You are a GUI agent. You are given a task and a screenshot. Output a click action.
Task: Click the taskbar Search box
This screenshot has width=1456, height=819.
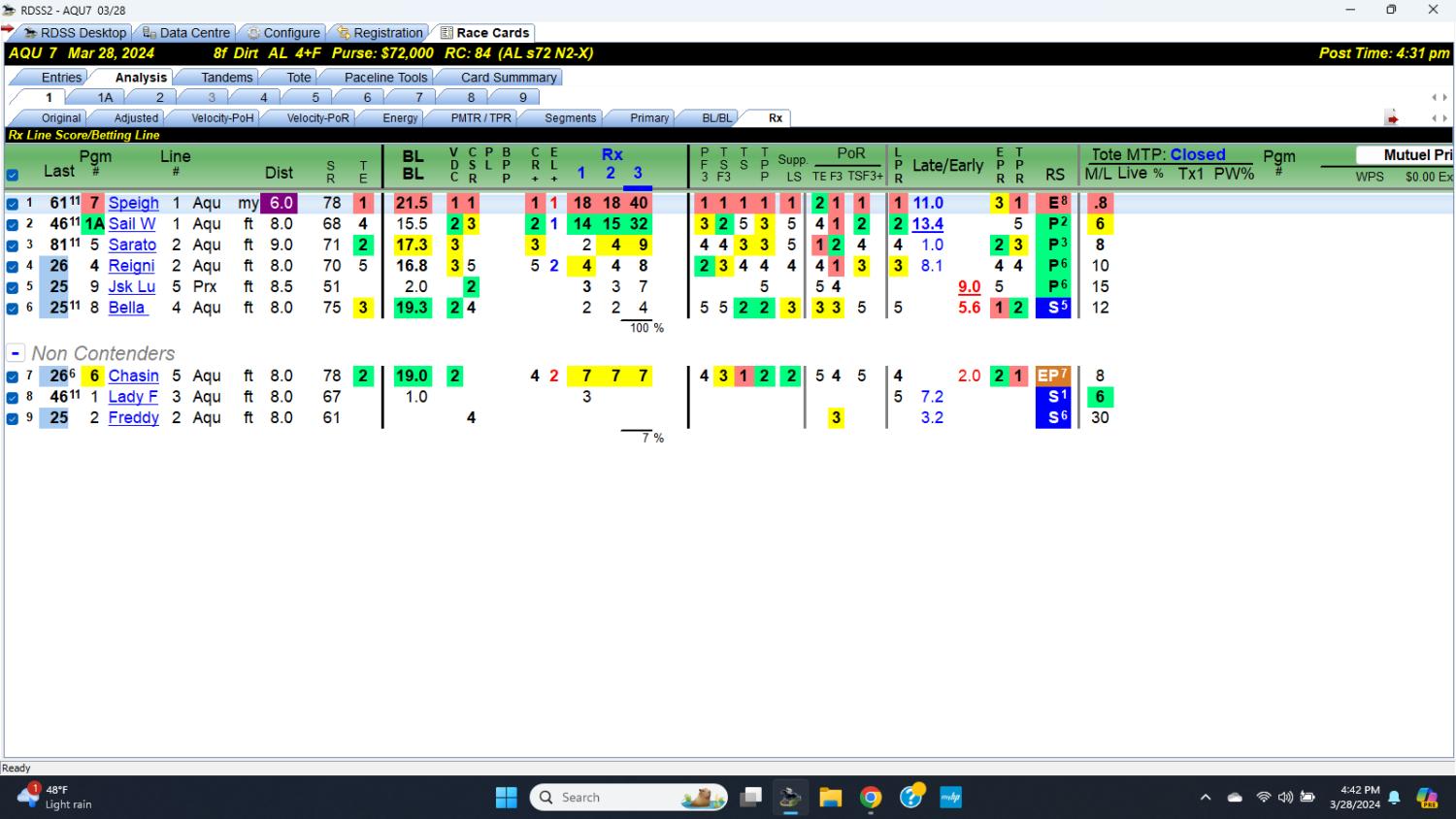click(629, 798)
